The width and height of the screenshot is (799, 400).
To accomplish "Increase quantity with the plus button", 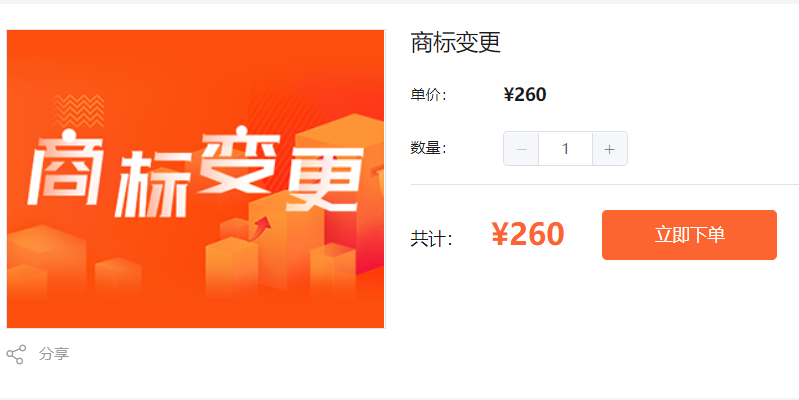I will point(609,149).
